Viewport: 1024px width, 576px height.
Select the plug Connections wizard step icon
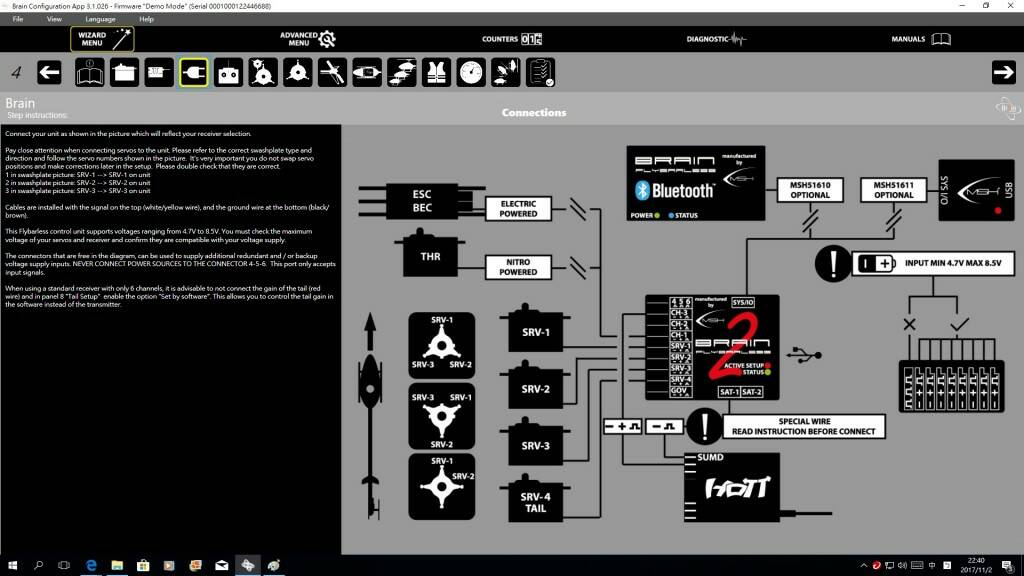pyautogui.click(x=193, y=72)
